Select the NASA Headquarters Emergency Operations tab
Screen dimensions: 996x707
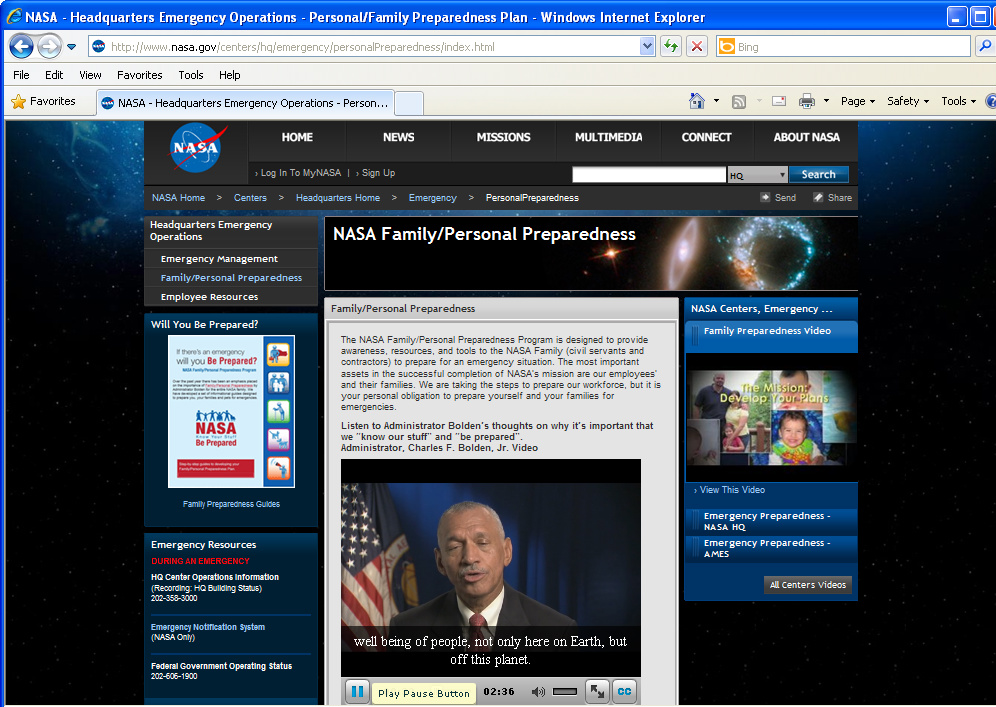[245, 103]
